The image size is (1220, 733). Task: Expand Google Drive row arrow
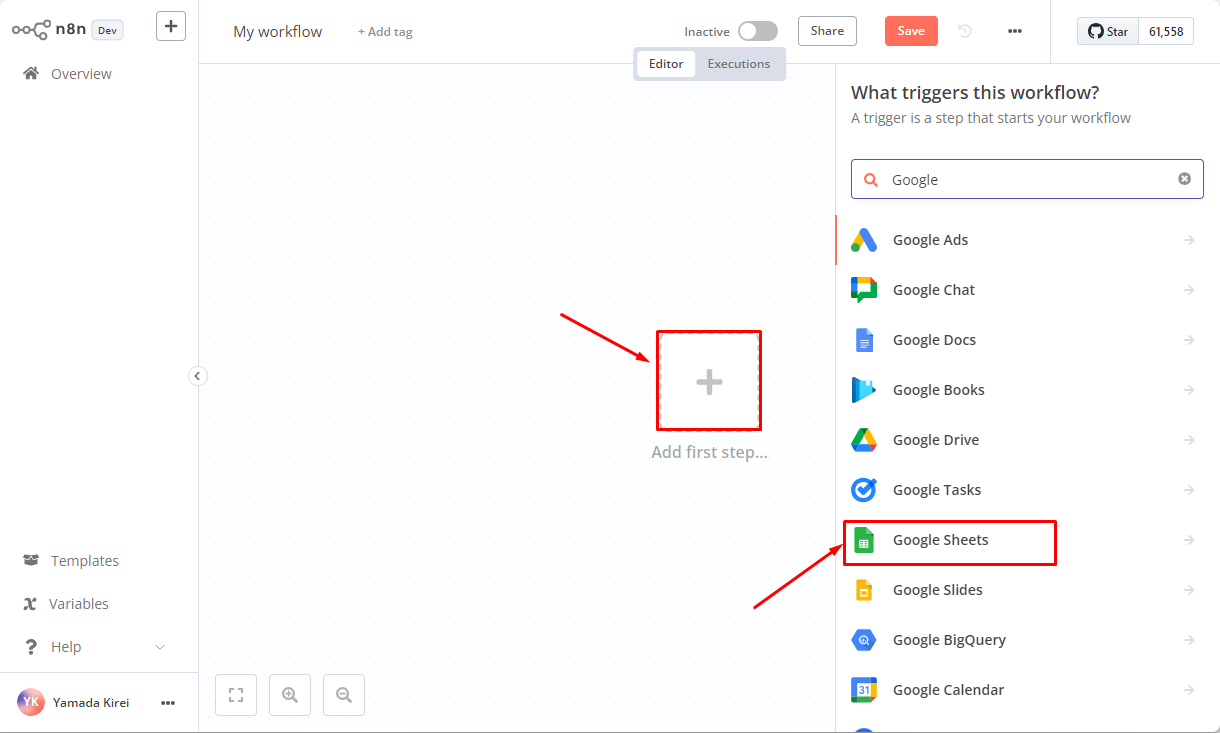point(1189,440)
